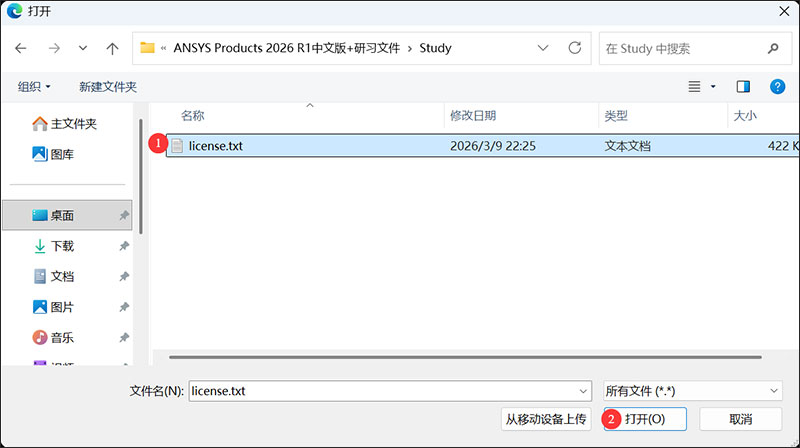
Task: Click the search magnifier icon
Action: coord(773,48)
